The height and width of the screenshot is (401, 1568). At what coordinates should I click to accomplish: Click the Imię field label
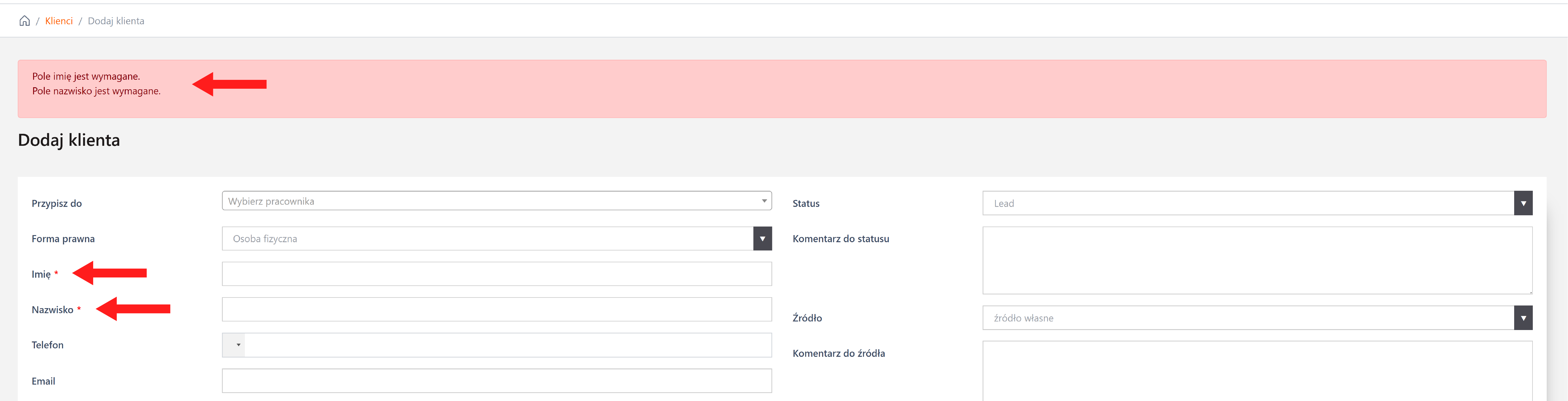[x=41, y=274]
